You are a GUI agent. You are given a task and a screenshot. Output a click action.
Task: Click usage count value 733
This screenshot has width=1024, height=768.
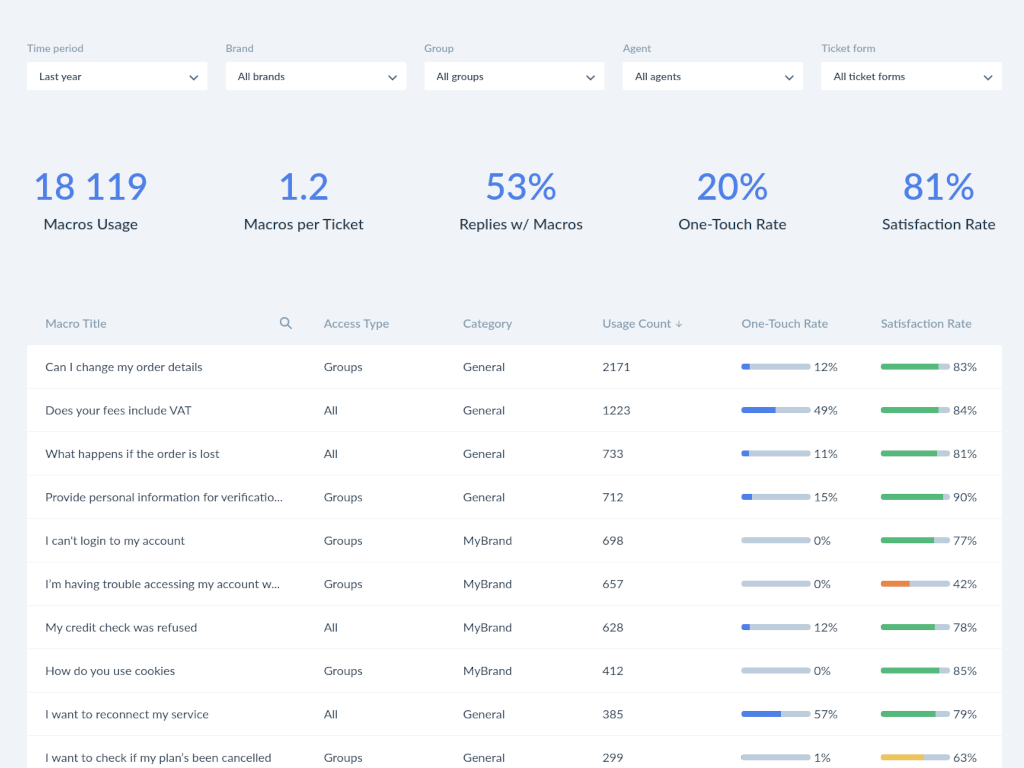[x=613, y=454]
